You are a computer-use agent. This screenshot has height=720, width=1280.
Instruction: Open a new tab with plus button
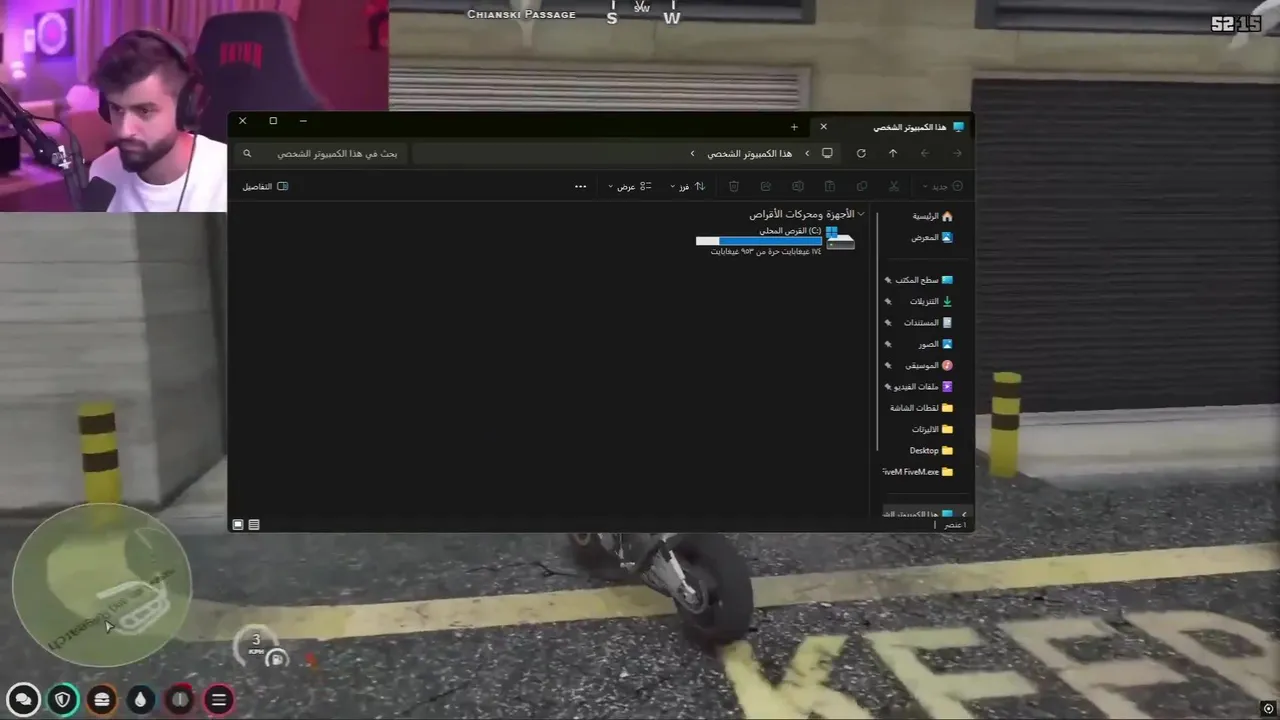[x=794, y=127]
